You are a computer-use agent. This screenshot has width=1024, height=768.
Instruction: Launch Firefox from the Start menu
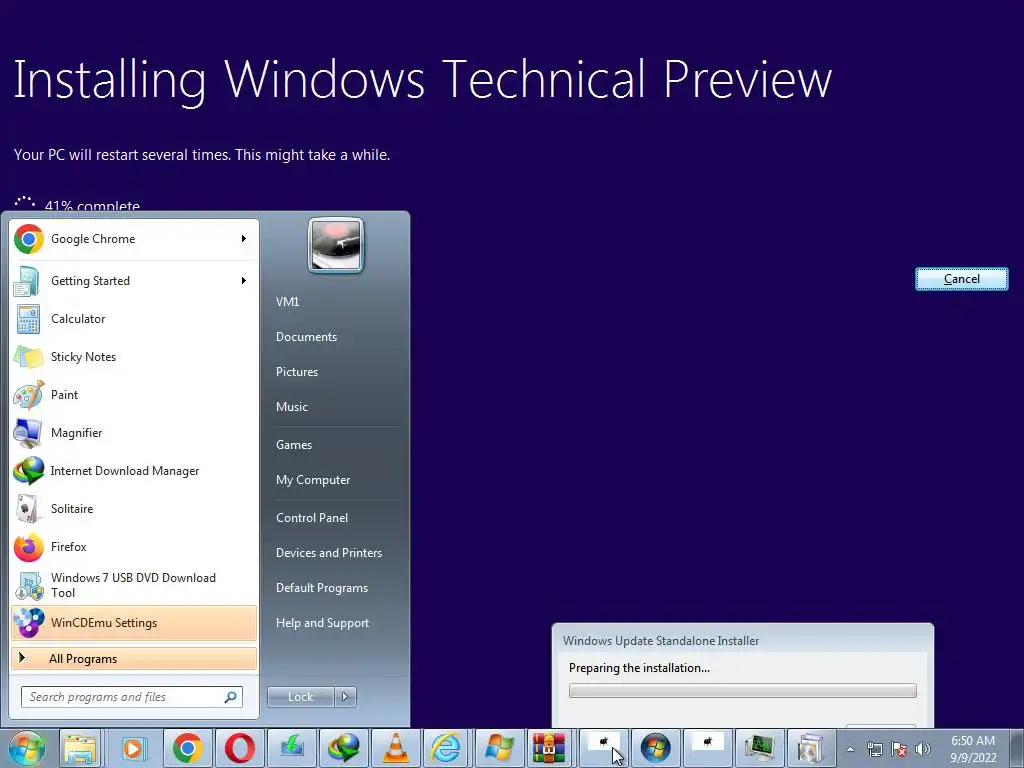134,547
